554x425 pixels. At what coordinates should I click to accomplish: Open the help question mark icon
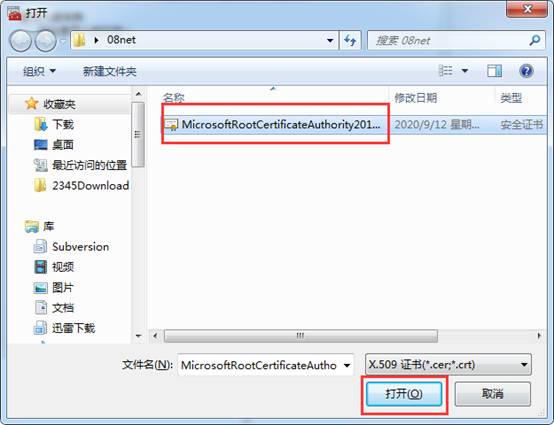click(x=526, y=71)
